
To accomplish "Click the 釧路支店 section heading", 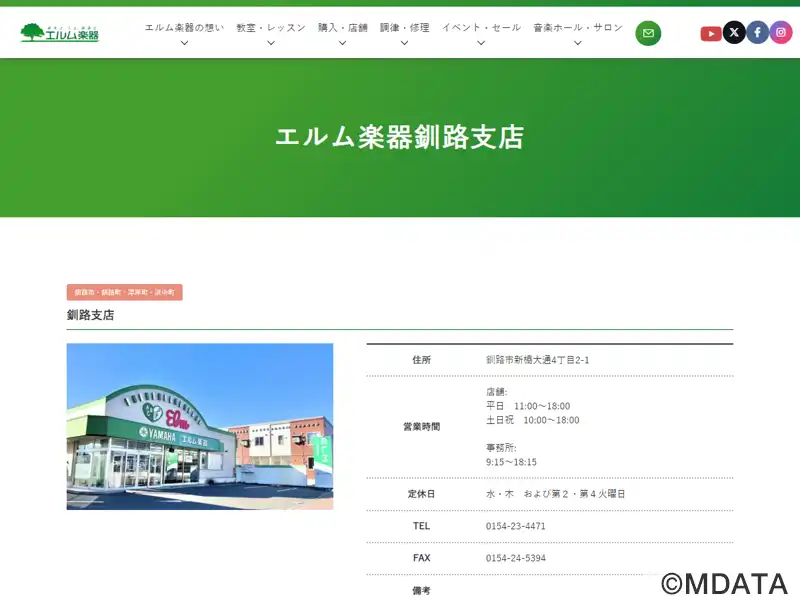I will [x=90, y=315].
